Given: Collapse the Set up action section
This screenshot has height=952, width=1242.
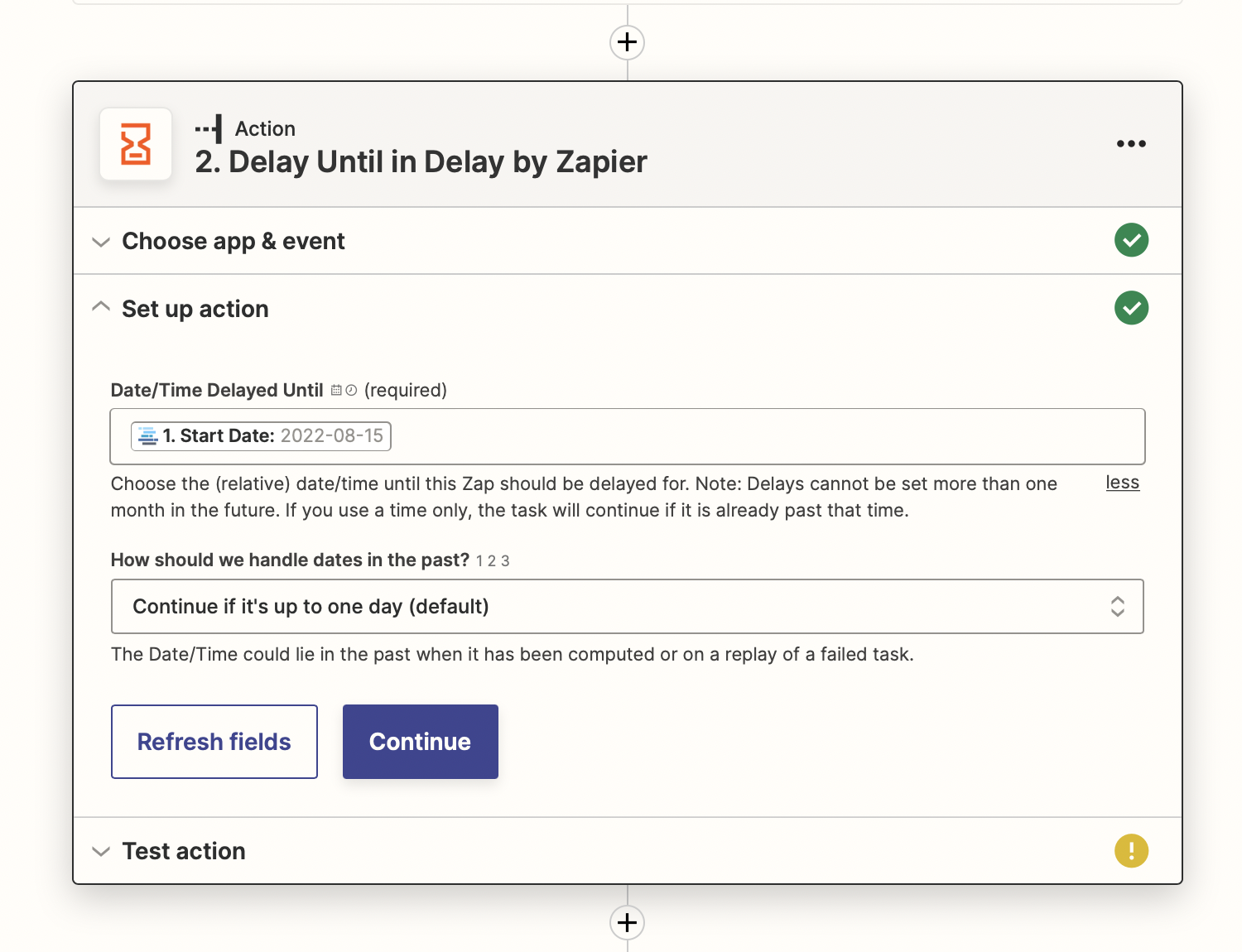Looking at the screenshot, I should pos(195,309).
